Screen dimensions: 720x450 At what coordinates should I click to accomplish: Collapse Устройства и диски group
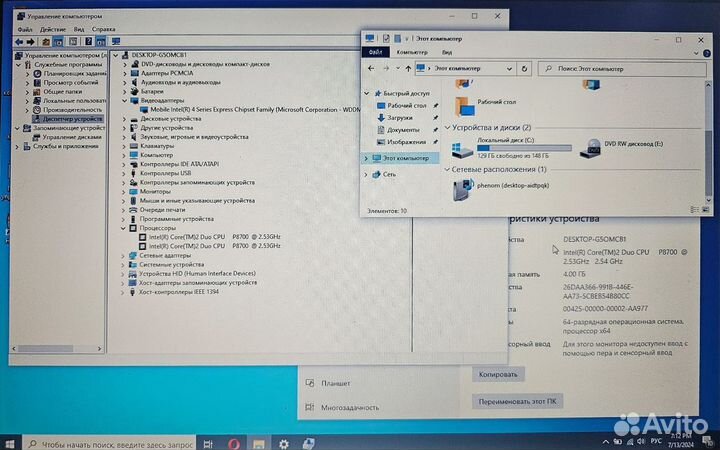tap(447, 128)
